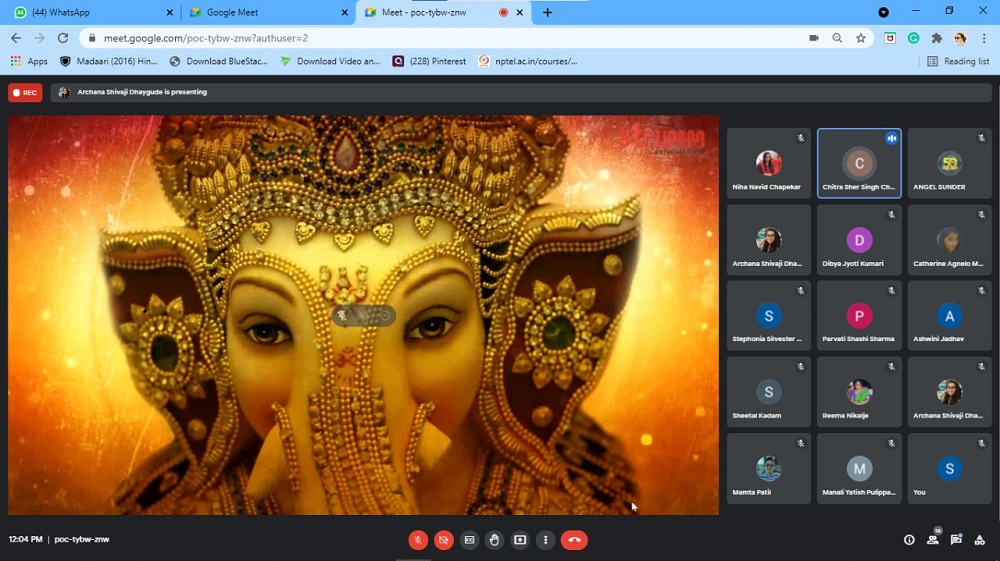Close the Google Meet tab
Screen dimensions: 1000x561
coord(345,12)
